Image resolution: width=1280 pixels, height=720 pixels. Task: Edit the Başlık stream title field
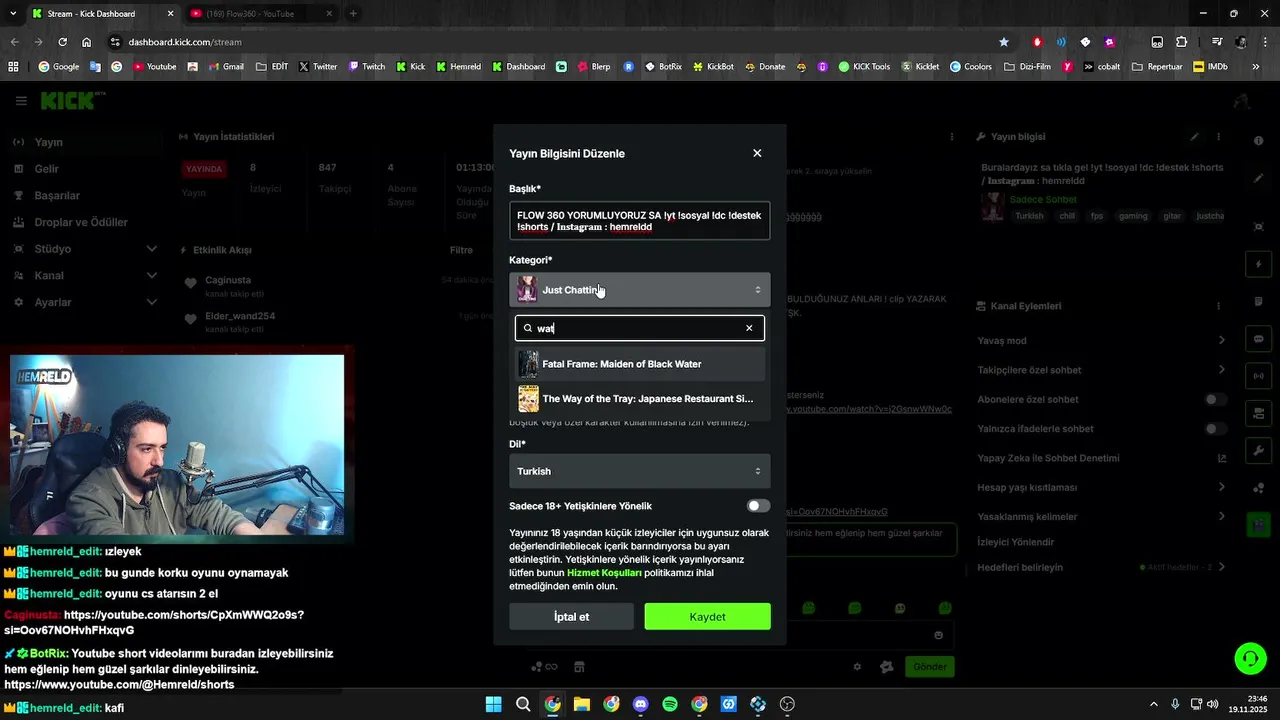(x=640, y=220)
